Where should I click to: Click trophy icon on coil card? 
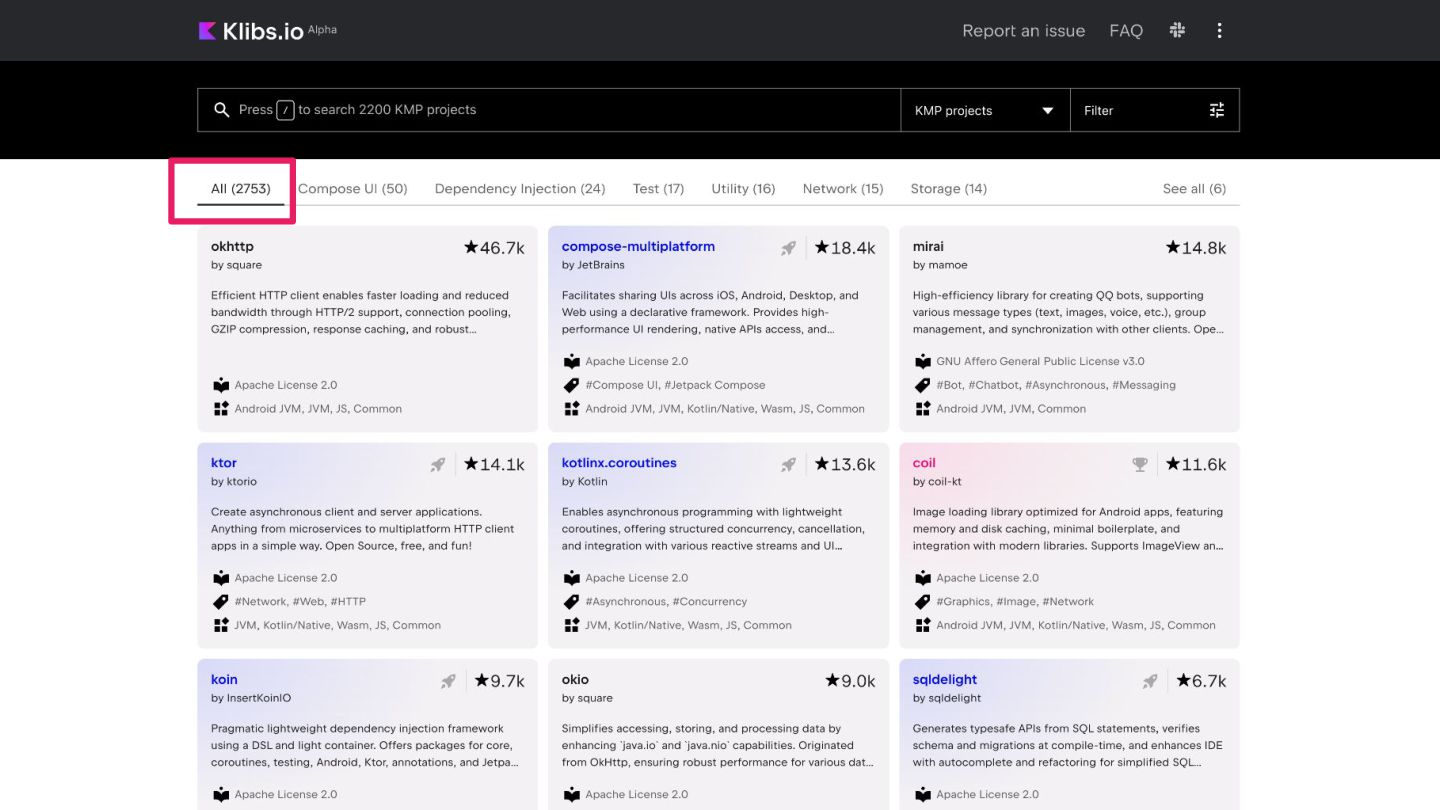1139,464
